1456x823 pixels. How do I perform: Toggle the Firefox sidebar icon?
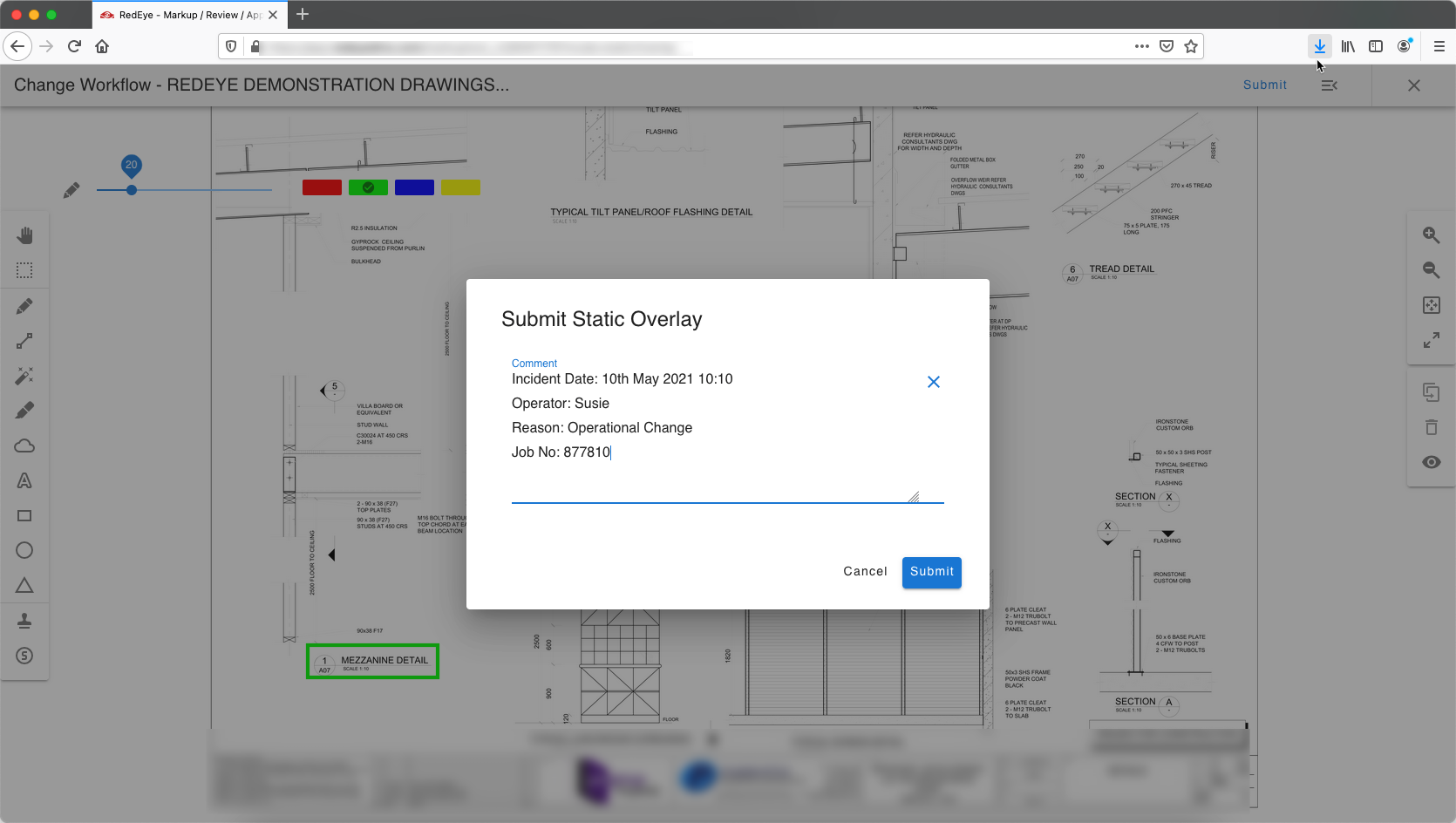coord(1376,46)
